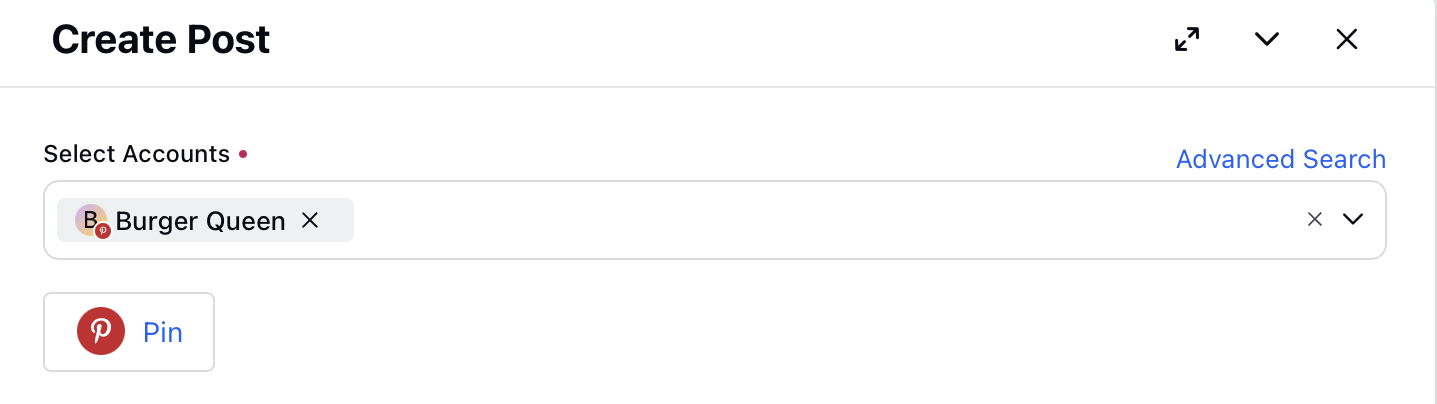The image size is (1437, 404).
Task: Click the red required-field dot
Action: point(242,155)
